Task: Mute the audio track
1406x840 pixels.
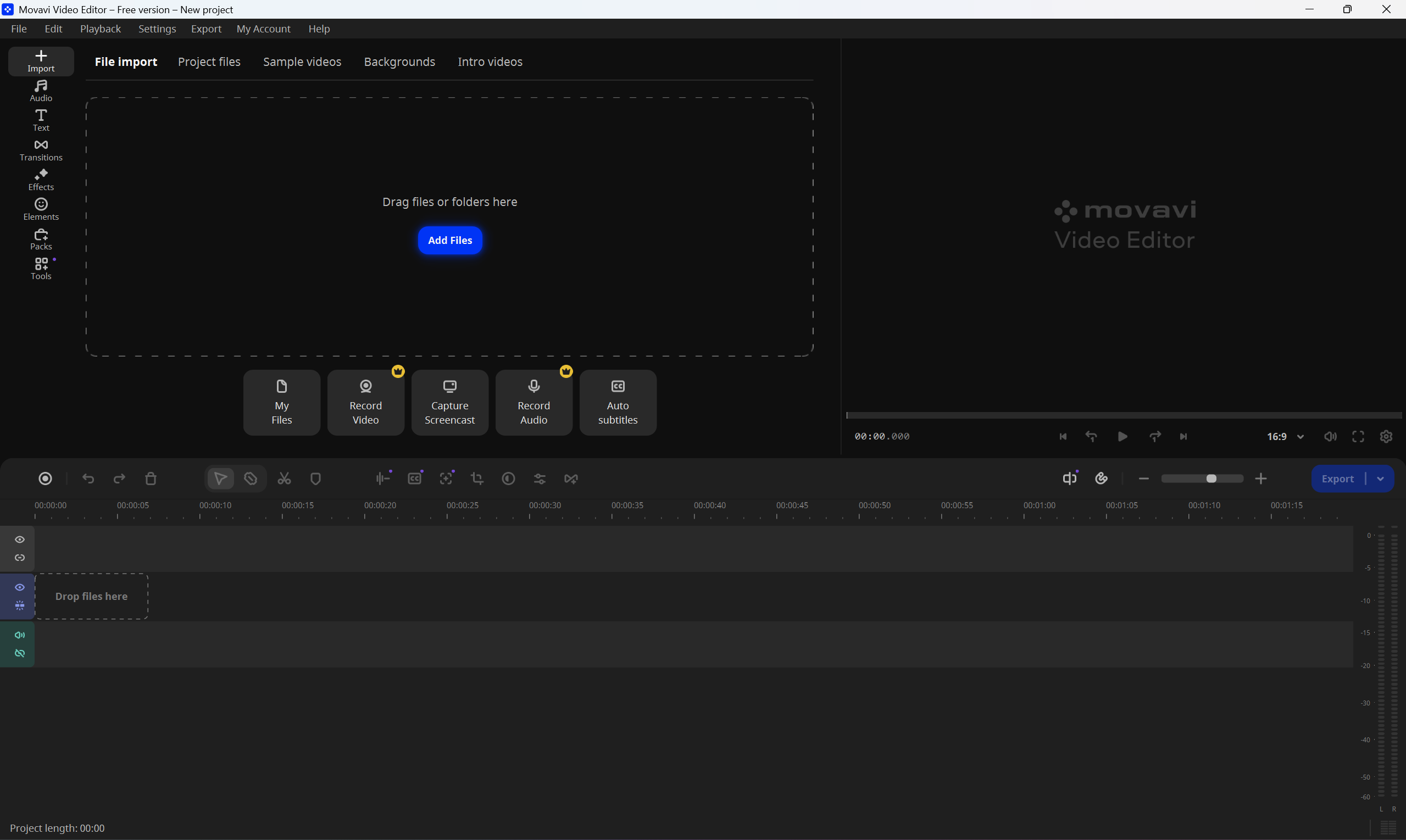Action: pos(20,635)
